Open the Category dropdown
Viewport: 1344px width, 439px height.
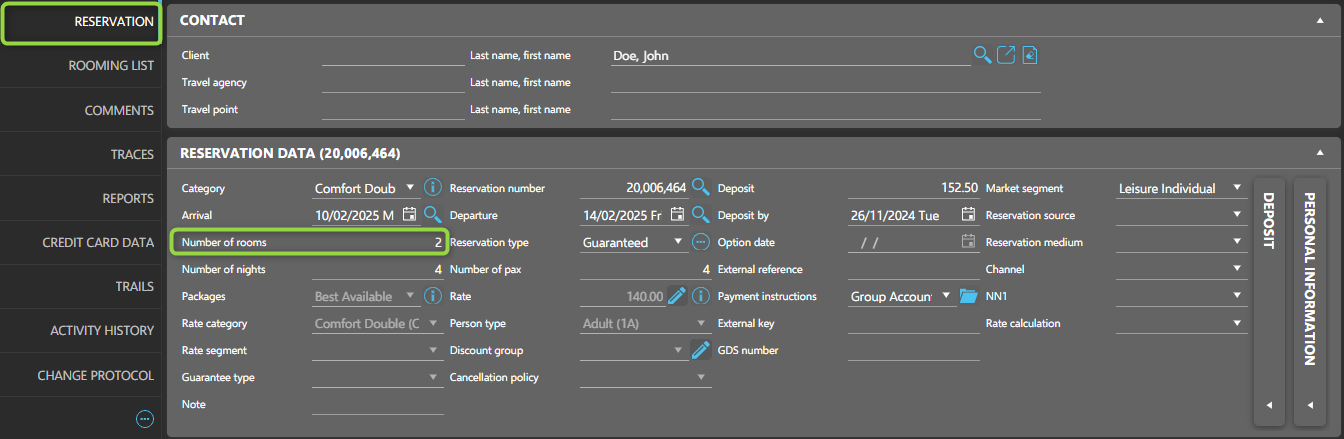click(410, 188)
